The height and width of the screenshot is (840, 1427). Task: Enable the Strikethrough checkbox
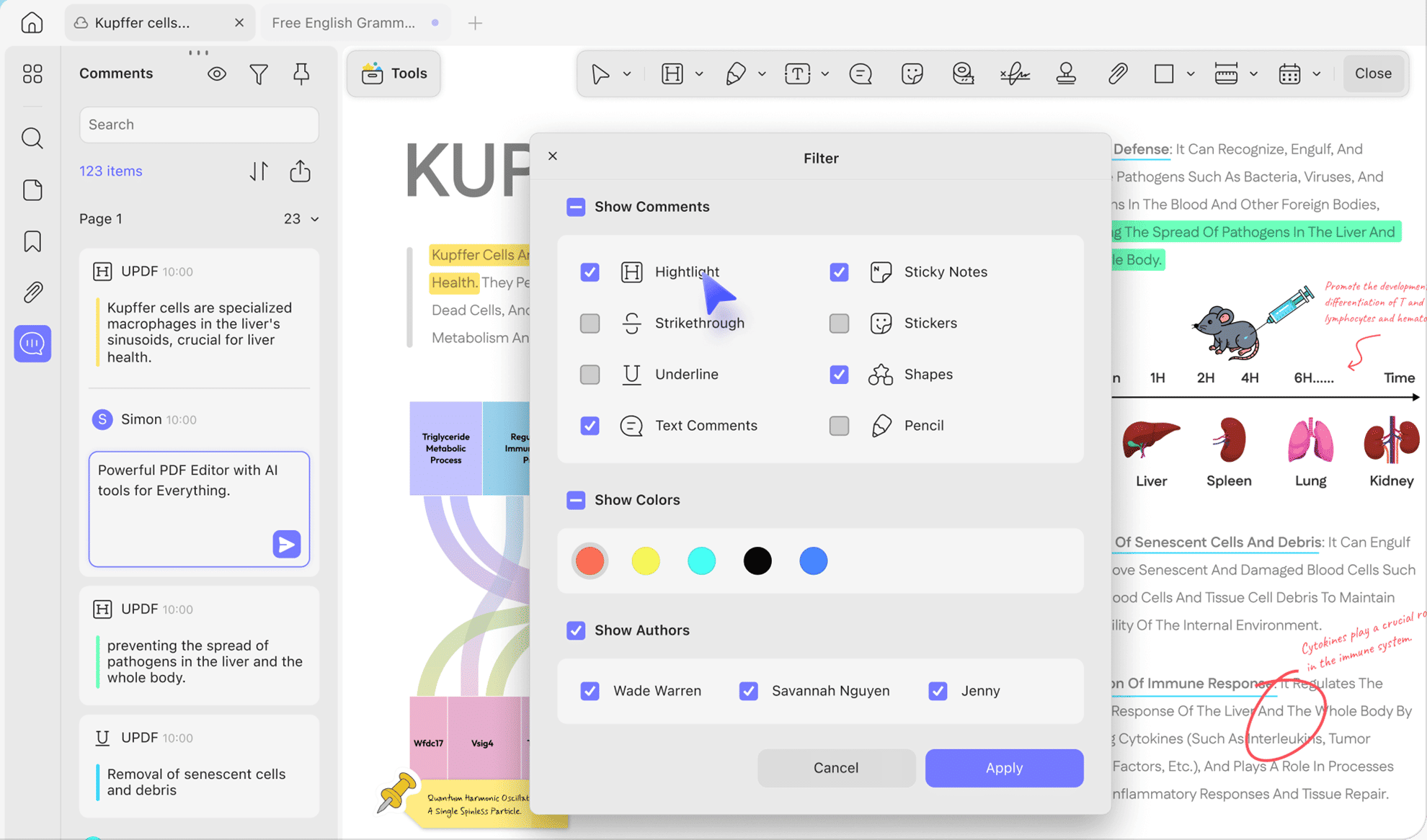pyautogui.click(x=590, y=323)
